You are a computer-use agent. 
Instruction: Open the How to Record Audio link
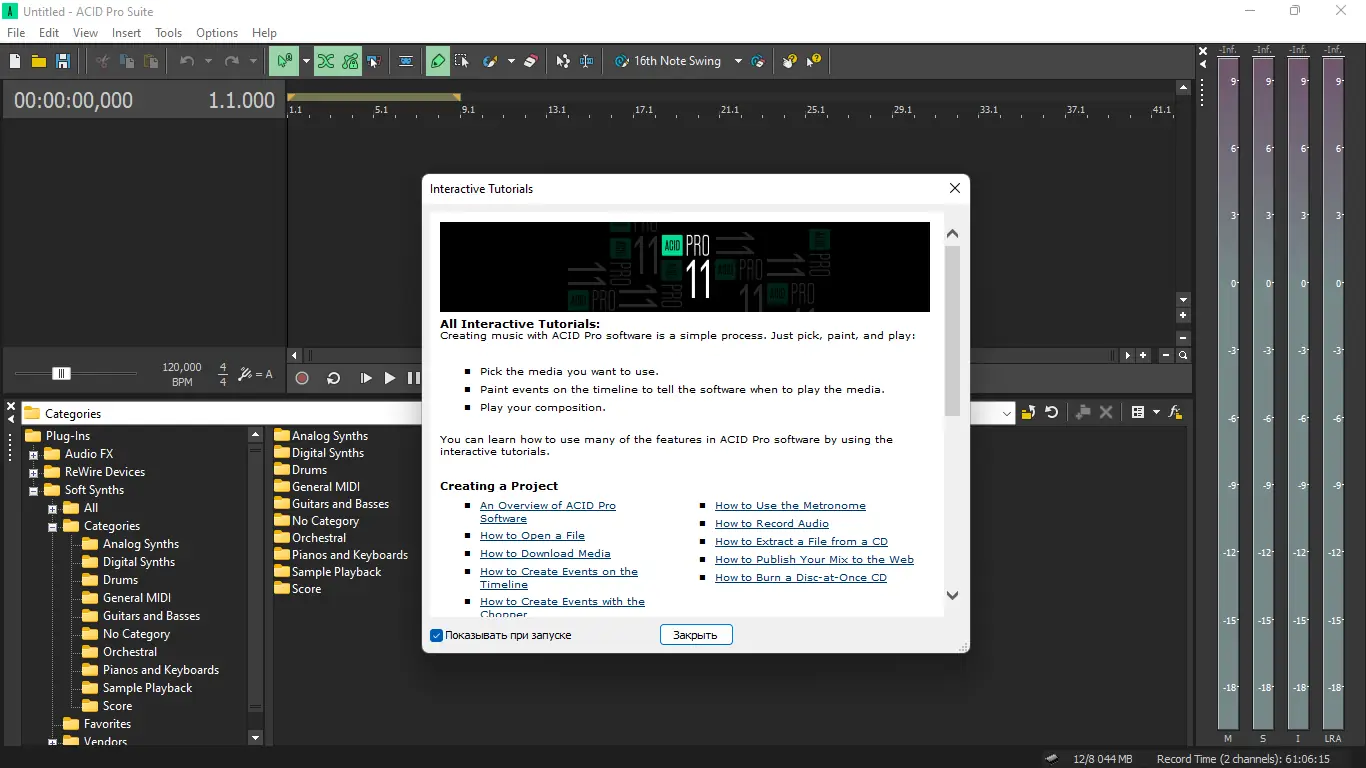[771, 523]
